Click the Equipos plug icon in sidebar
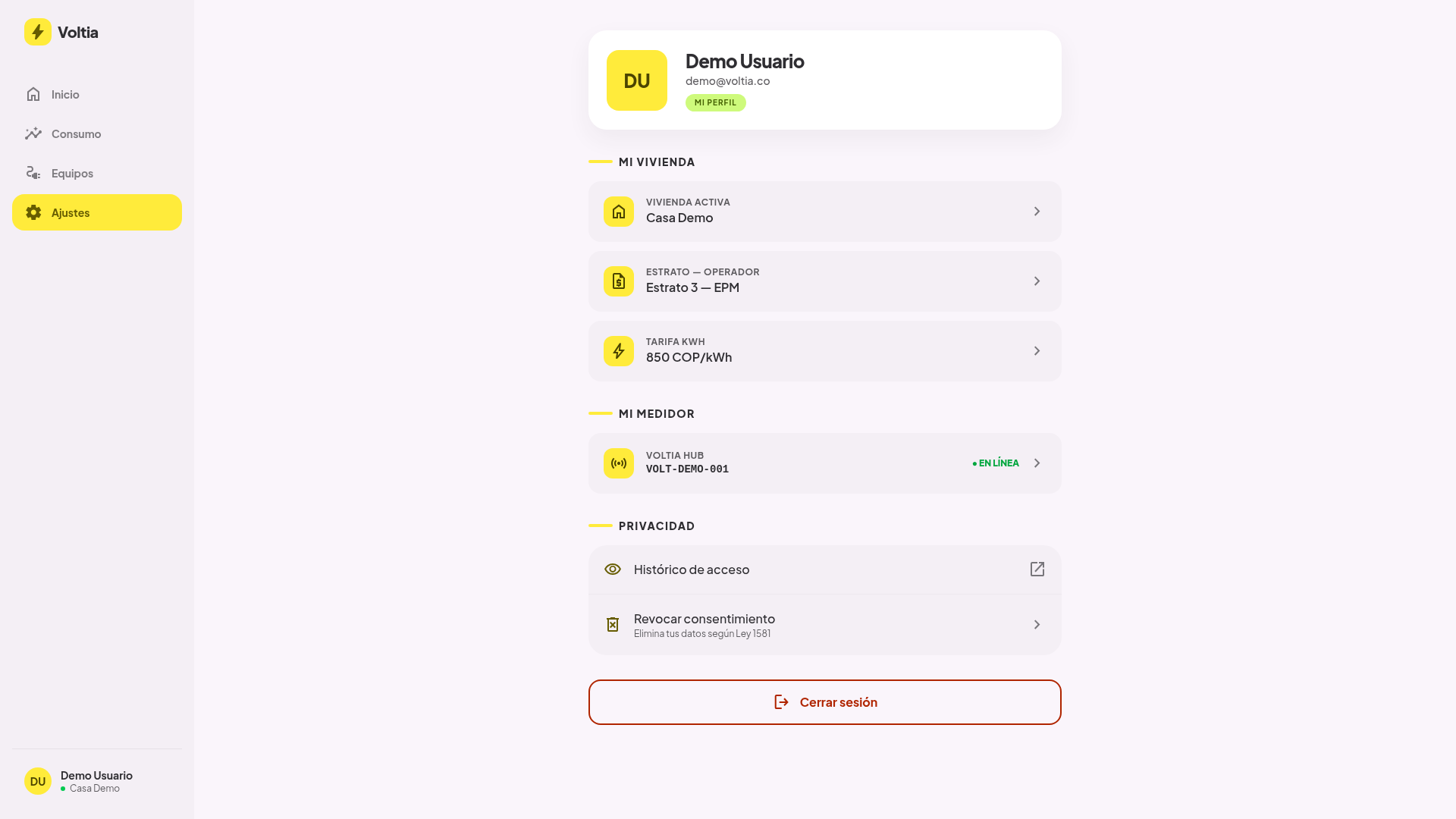Viewport: 1456px width, 819px height. 33,173
